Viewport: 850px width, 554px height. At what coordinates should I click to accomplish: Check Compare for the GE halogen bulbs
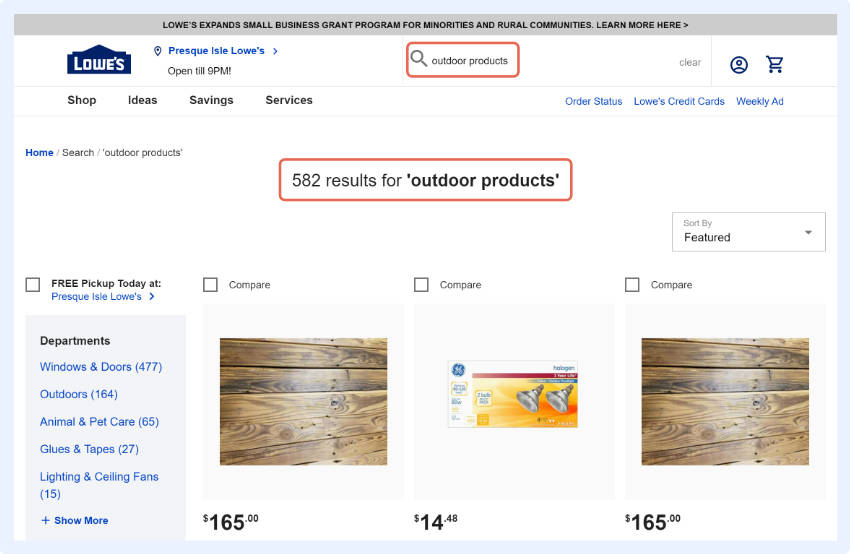[421, 285]
